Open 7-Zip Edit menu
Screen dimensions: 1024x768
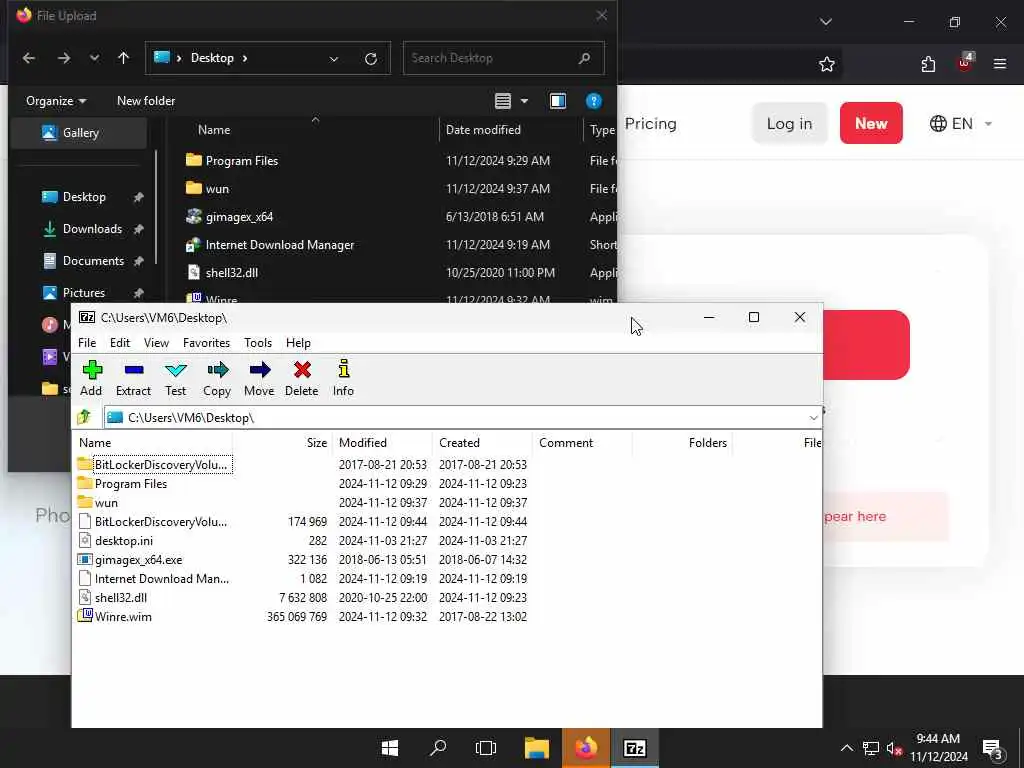click(x=120, y=343)
